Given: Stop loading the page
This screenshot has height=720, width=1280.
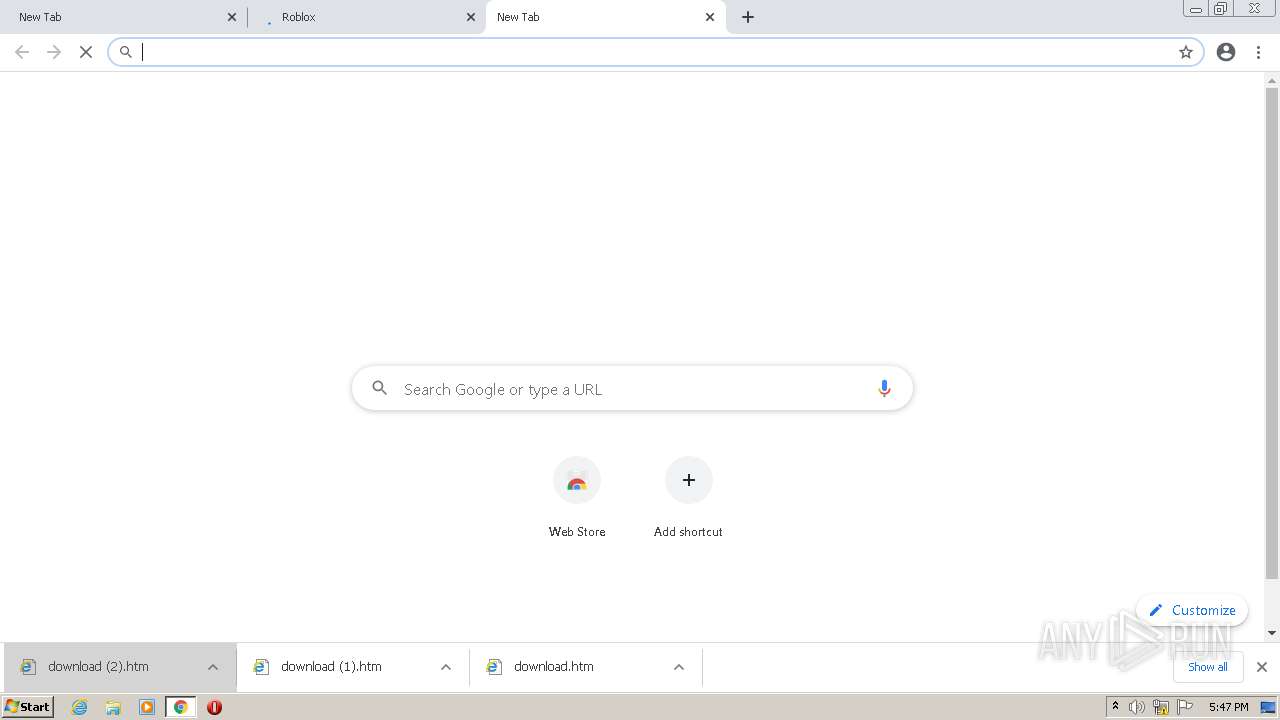Looking at the screenshot, I should 86,52.
